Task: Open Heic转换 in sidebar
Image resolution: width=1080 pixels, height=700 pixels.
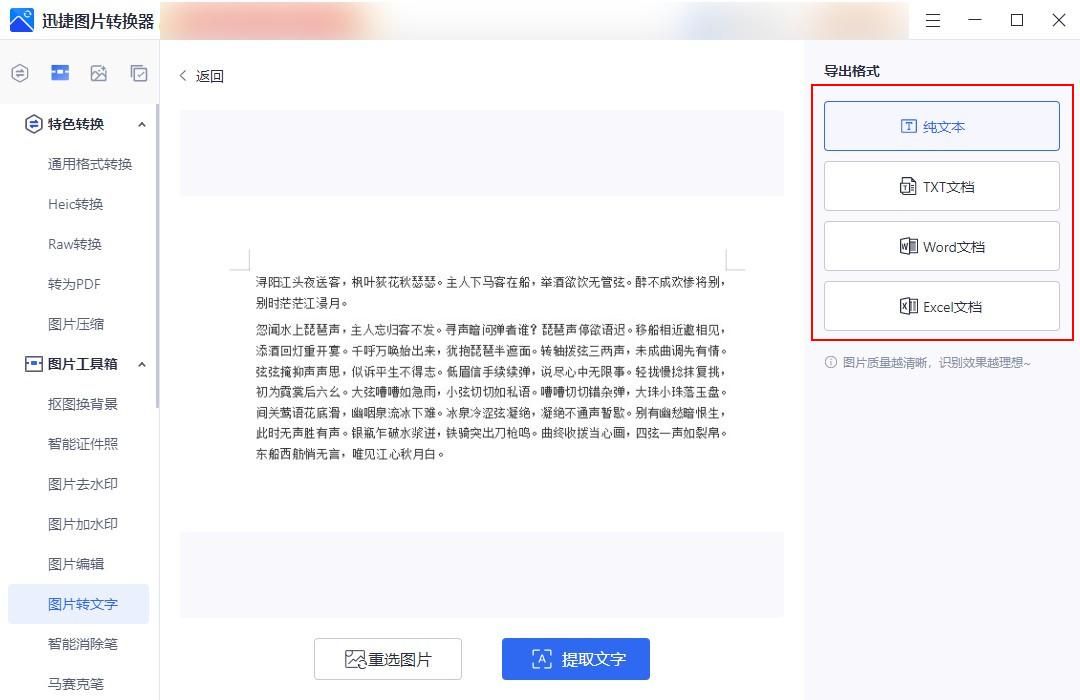Action: click(x=75, y=204)
